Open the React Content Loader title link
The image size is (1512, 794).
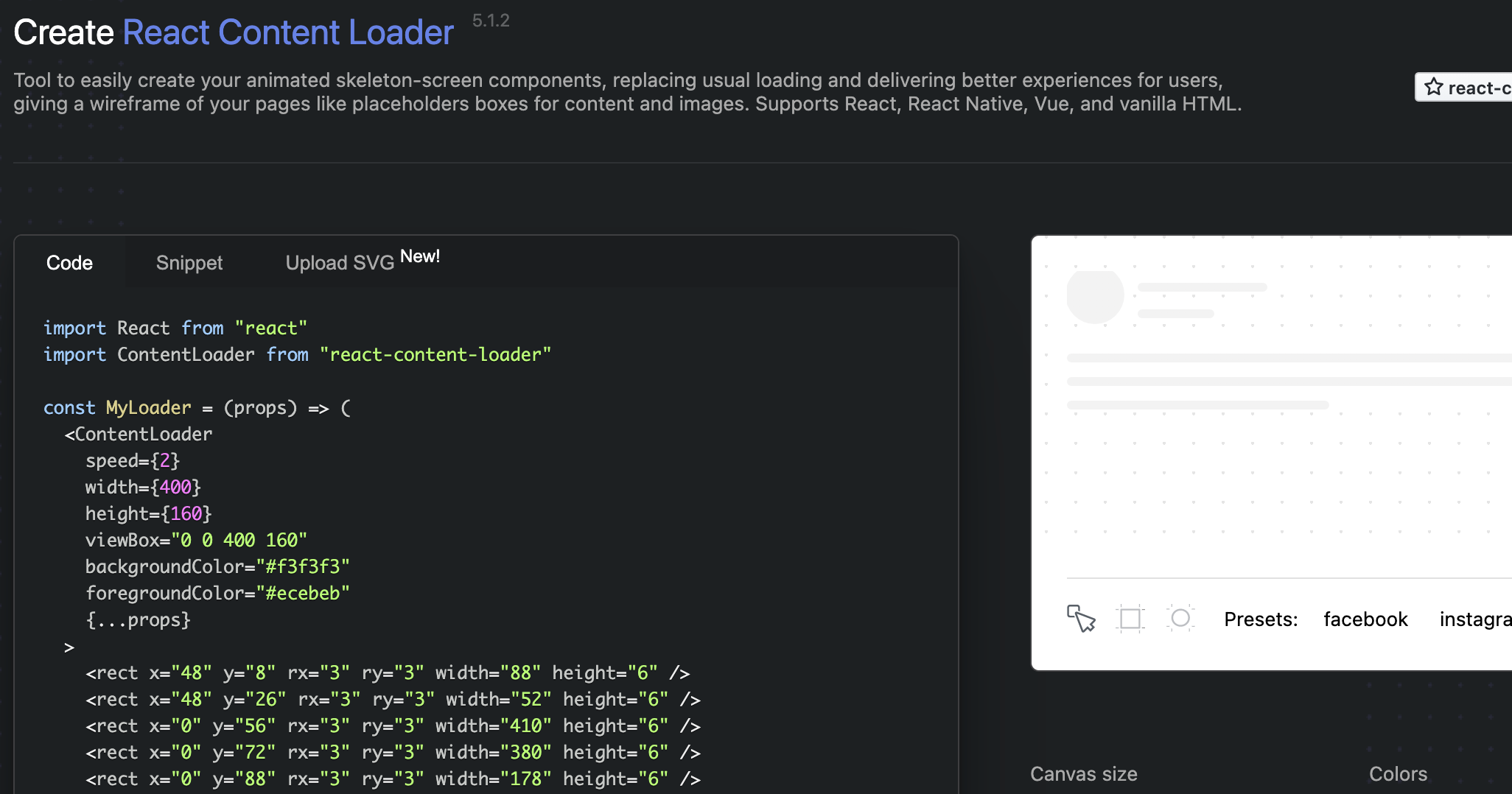288,32
